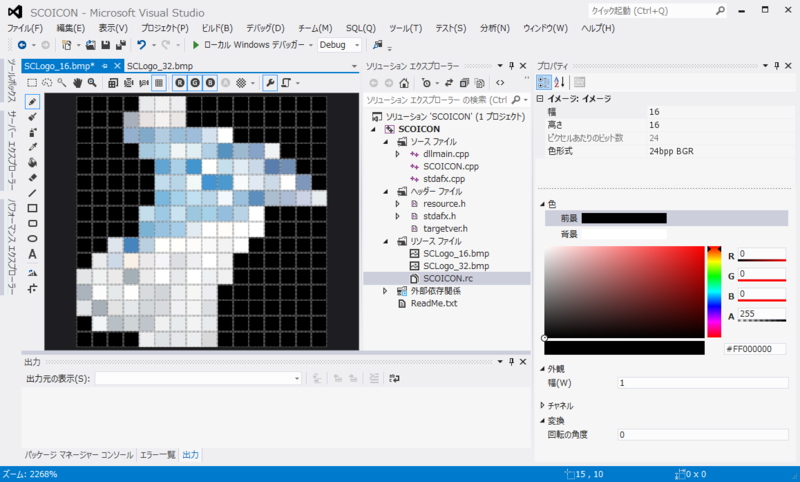Select the Text tool
The width and height of the screenshot is (800, 482).
click(32, 254)
